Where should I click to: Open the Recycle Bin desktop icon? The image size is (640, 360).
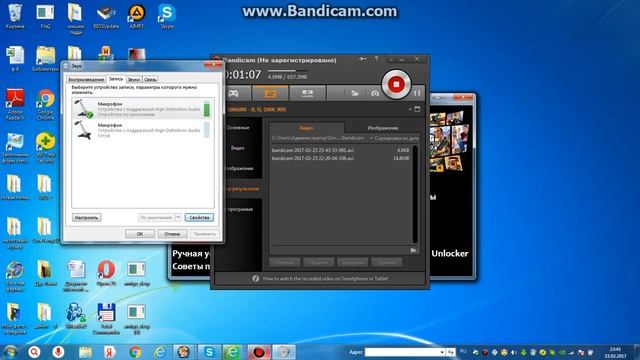point(15,16)
